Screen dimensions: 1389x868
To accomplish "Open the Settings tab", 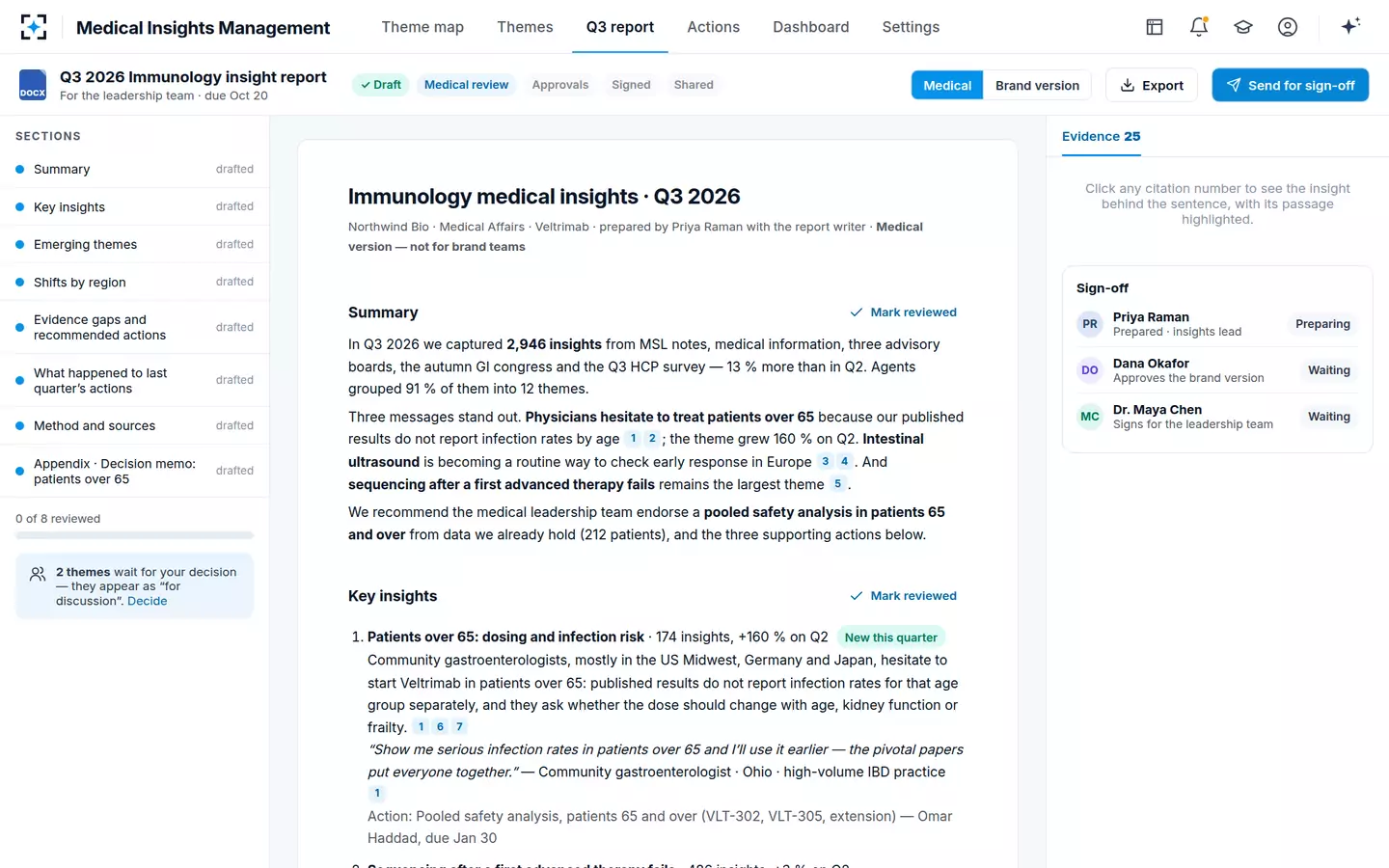I will point(911,27).
